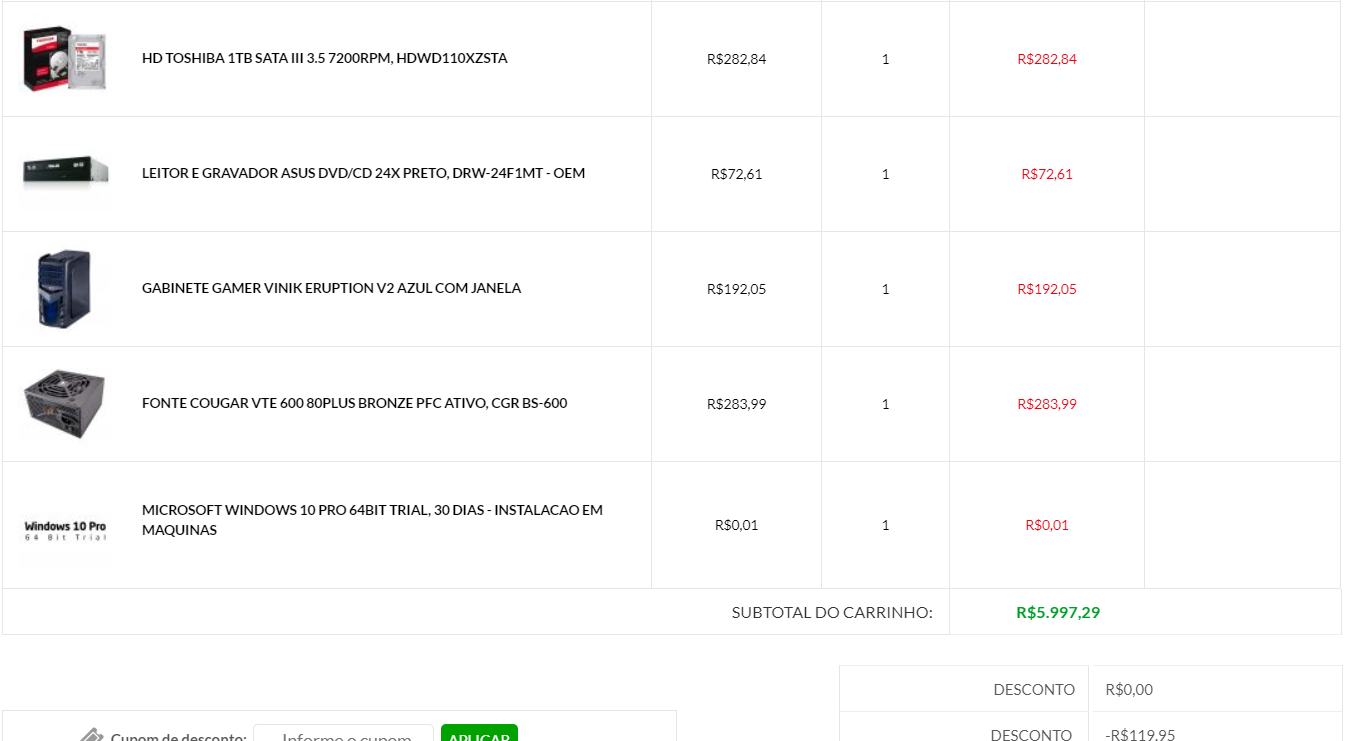Select the discount value -R$119,95
Image resolution: width=1356 pixels, height=741 pixels.
coord(1140,735)
